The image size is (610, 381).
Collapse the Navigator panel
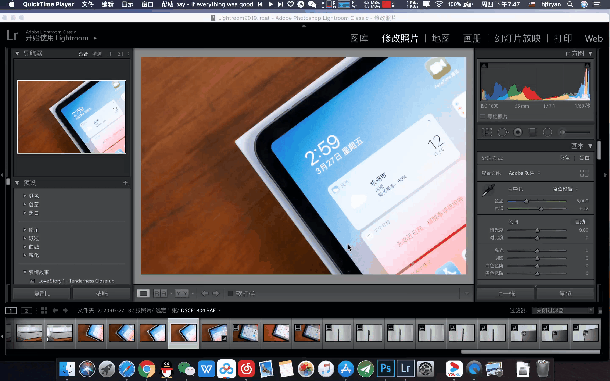click(17, 53)
